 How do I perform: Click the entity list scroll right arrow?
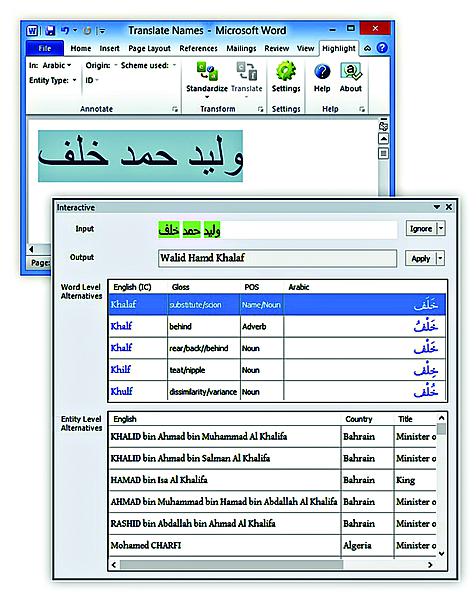point(430,565)
